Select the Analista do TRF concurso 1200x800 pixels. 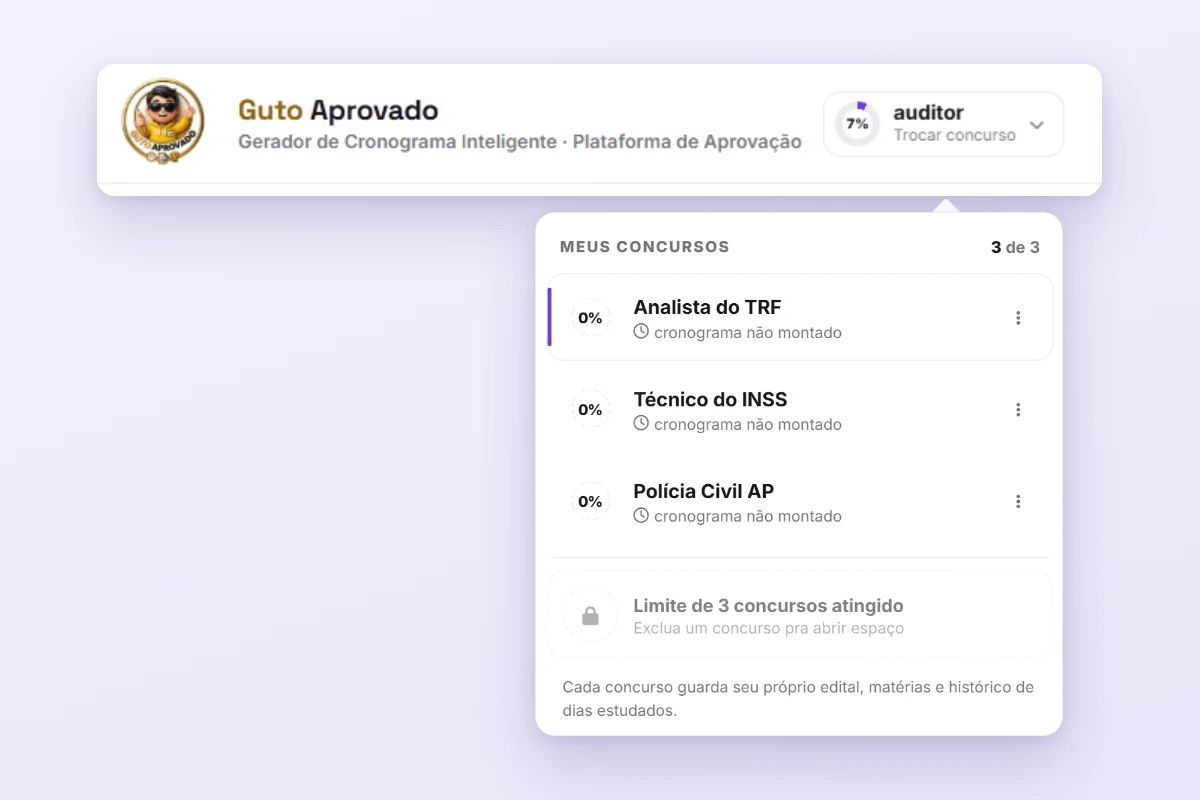click(800, 317)
